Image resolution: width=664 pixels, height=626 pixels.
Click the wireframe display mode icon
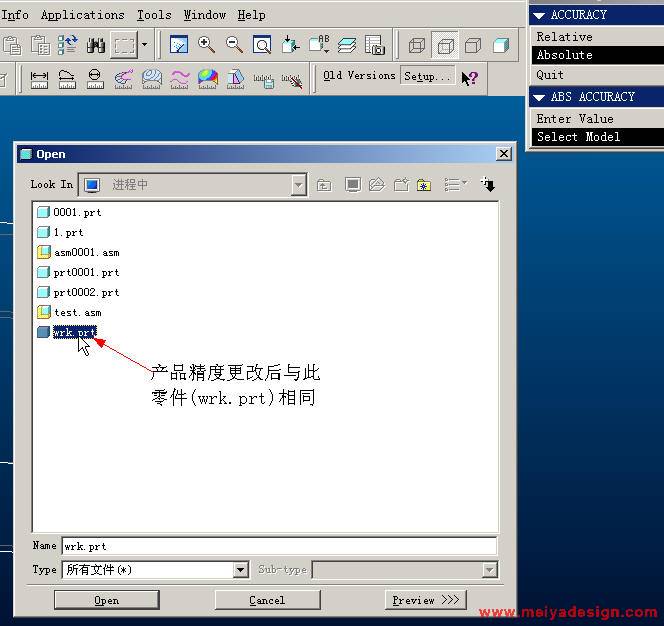(x=417, y=45)
